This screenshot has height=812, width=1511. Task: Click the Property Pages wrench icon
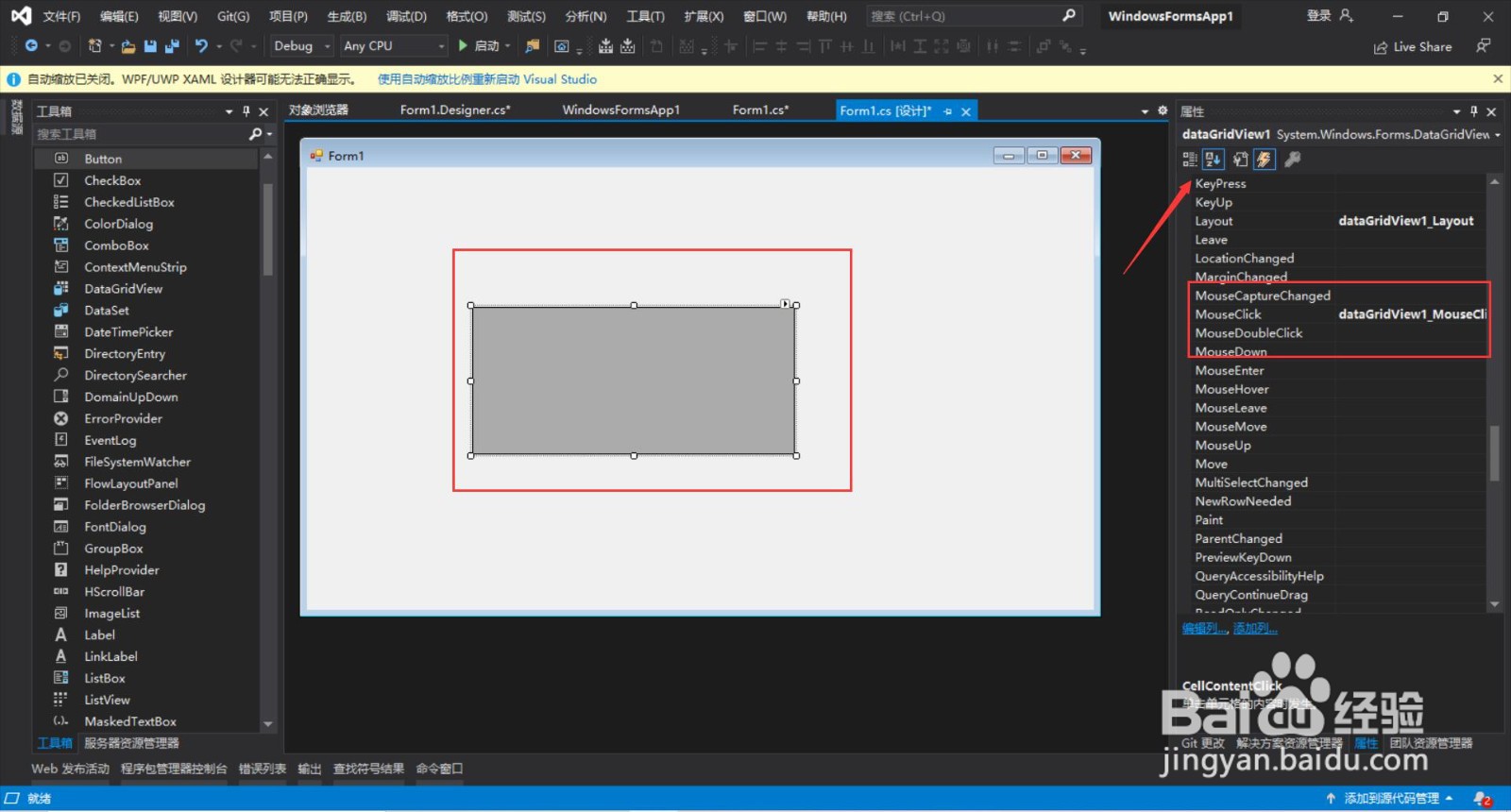(1293, 160)
